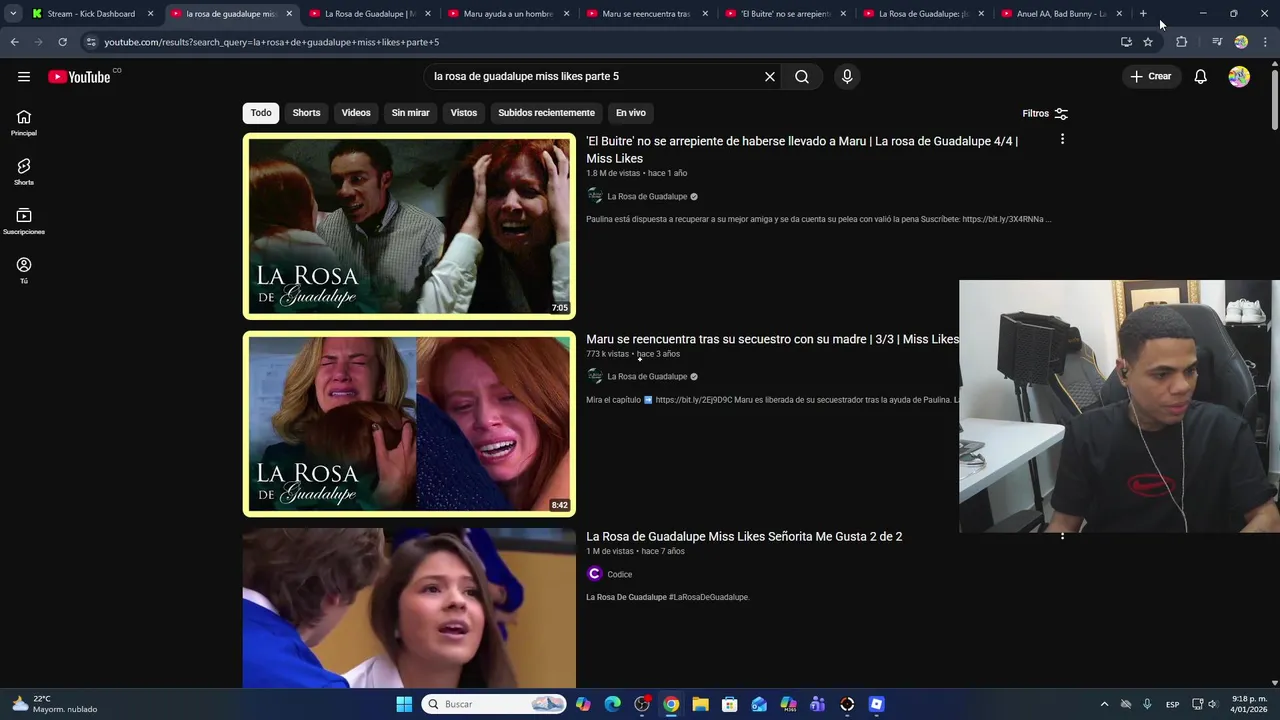
Task: Click the Chrome address bar URL
Action: (x=272, y=42)
